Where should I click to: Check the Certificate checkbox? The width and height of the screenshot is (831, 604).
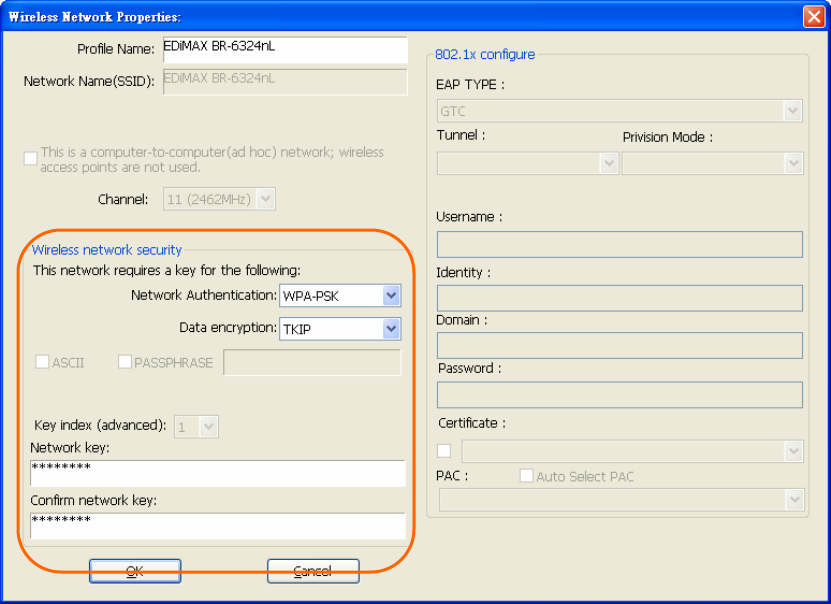[444, 451]
